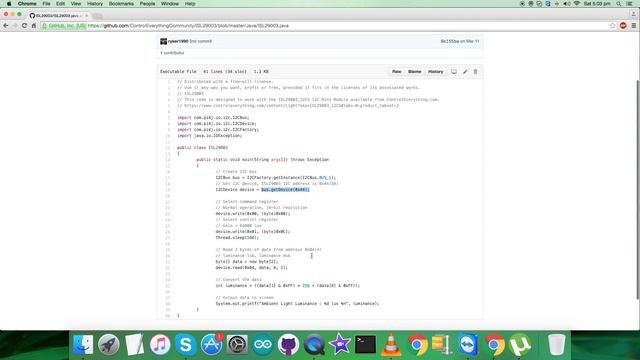Open iTunes music app in Dock
640x360 pixels.
(x=160, y=344)
